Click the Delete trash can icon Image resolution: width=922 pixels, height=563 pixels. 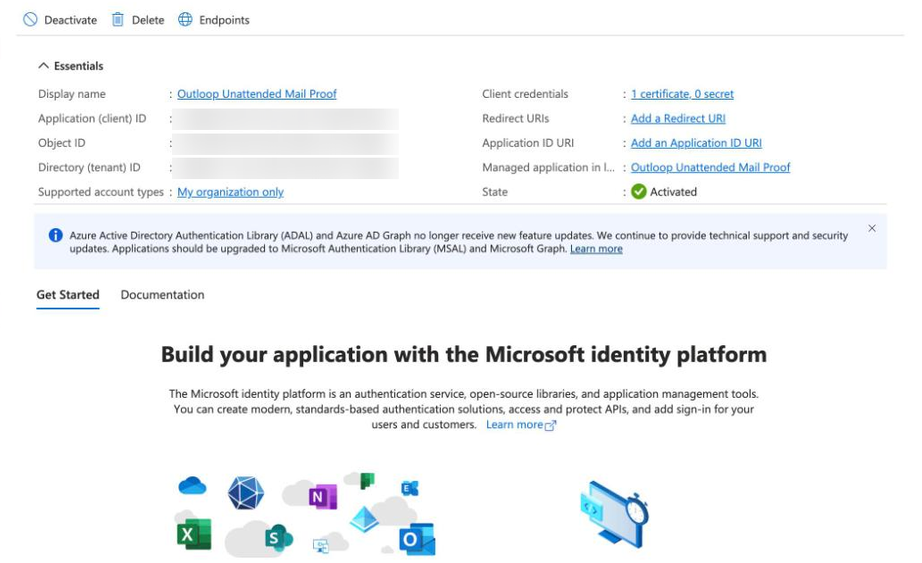(x=118, y=19)
